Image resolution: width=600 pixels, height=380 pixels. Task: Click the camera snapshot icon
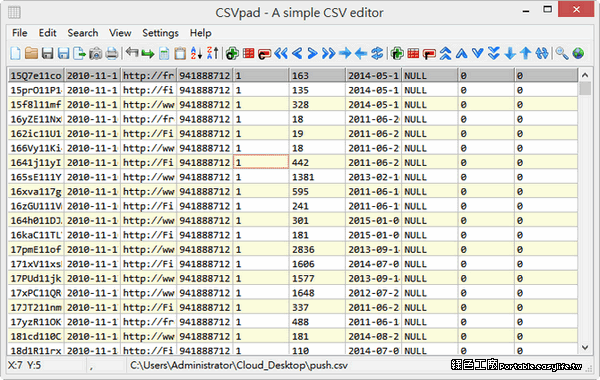(x=96, y=53)
